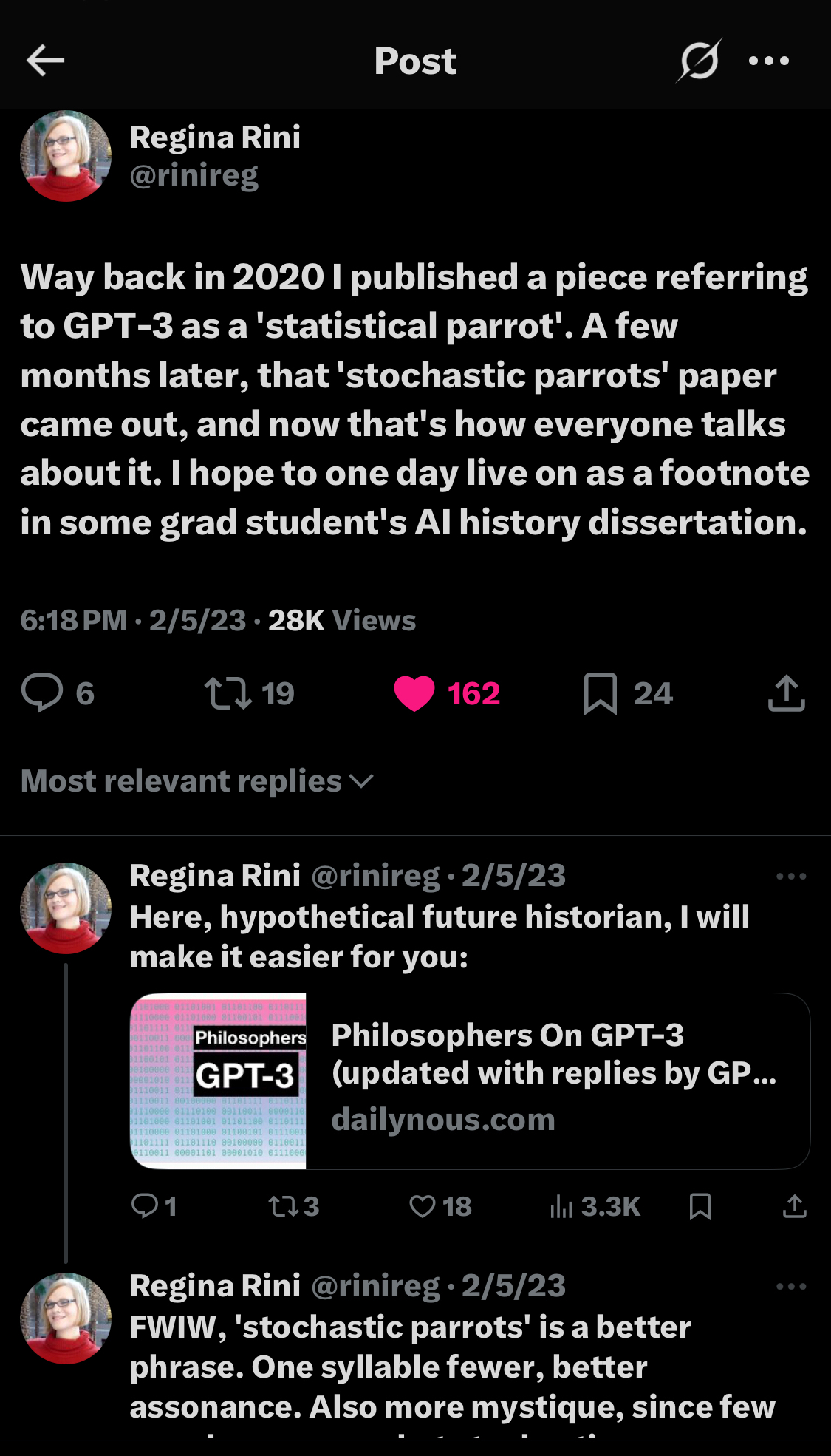Tap Regina Rini's profile picture on main post
The image size is (831, 1456).
66,156
